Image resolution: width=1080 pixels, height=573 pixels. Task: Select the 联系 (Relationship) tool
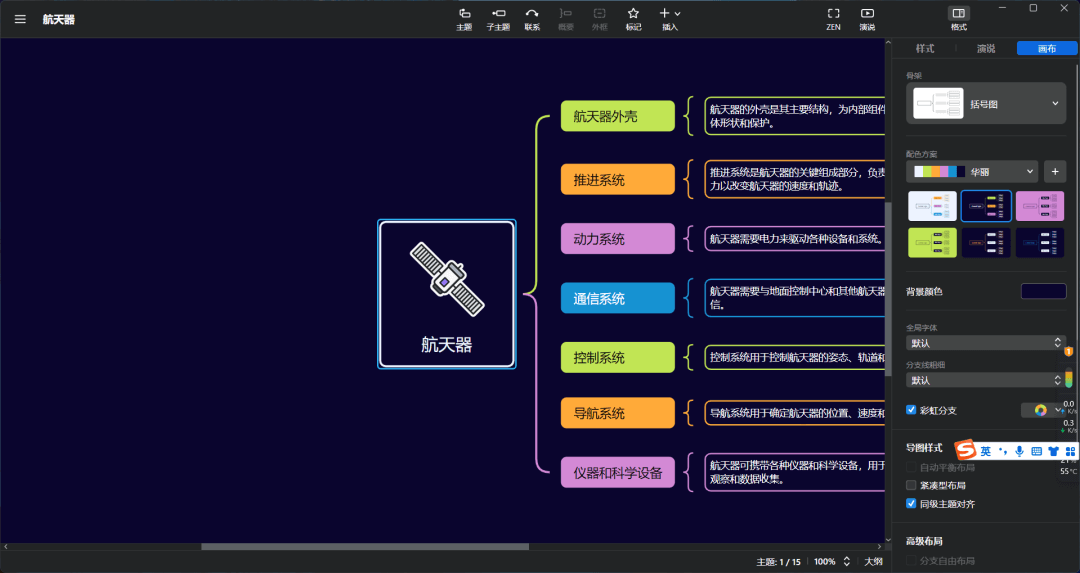pos(532,18)
